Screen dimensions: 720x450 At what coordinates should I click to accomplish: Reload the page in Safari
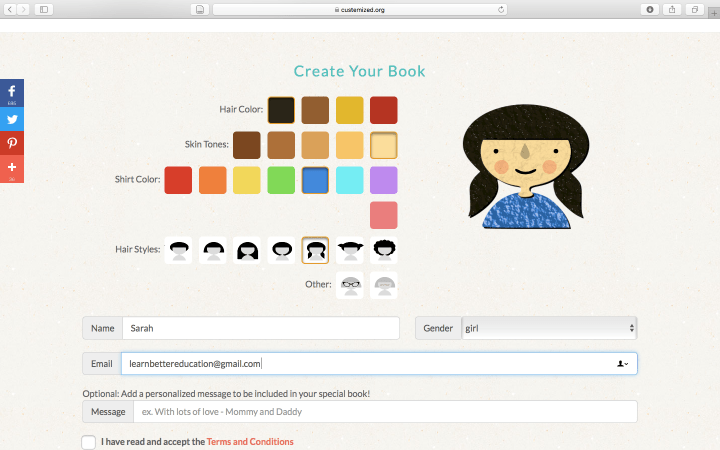[500, 9]
